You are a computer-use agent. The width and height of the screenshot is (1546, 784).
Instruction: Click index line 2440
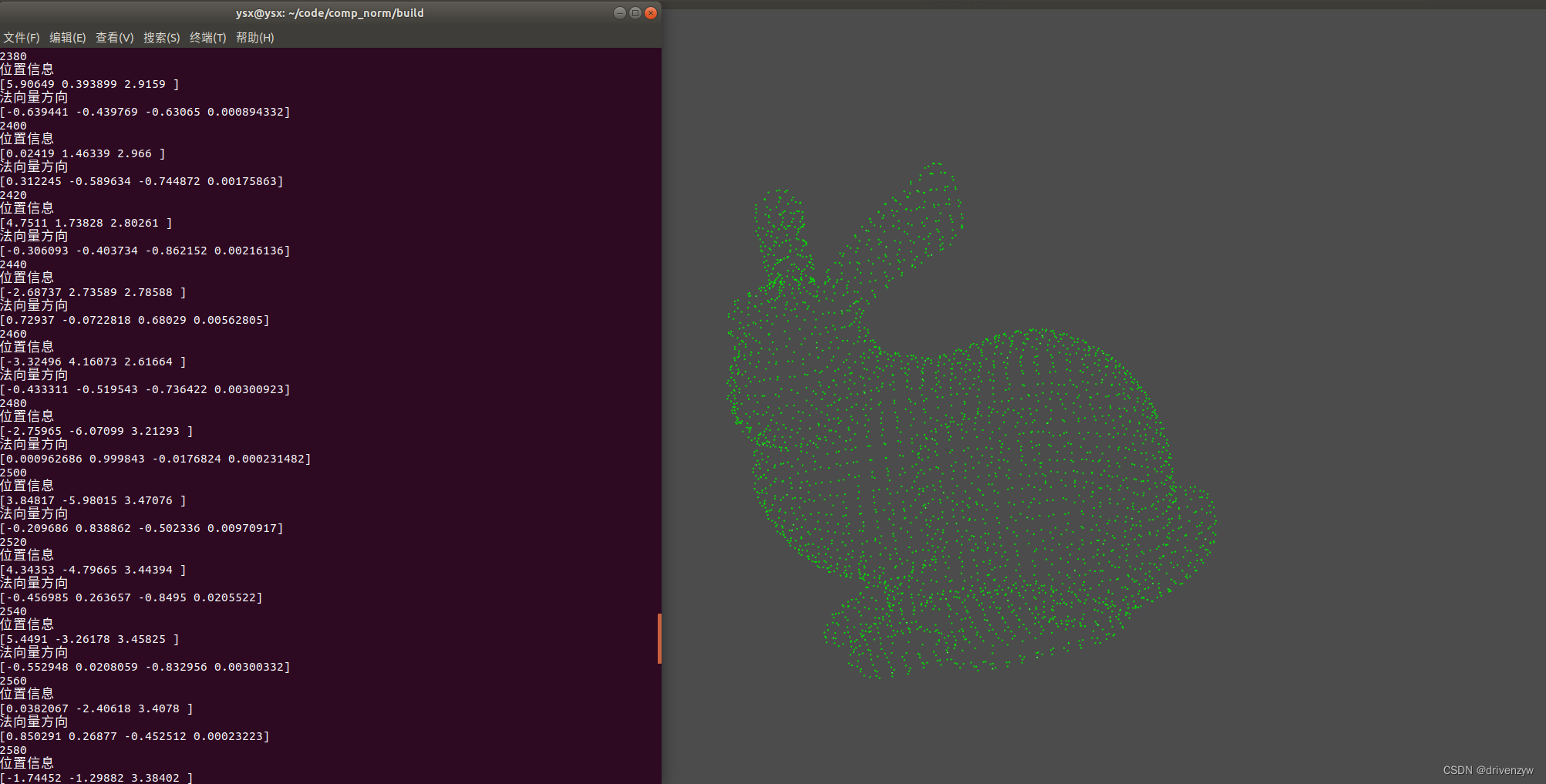(x=13, y=264)
